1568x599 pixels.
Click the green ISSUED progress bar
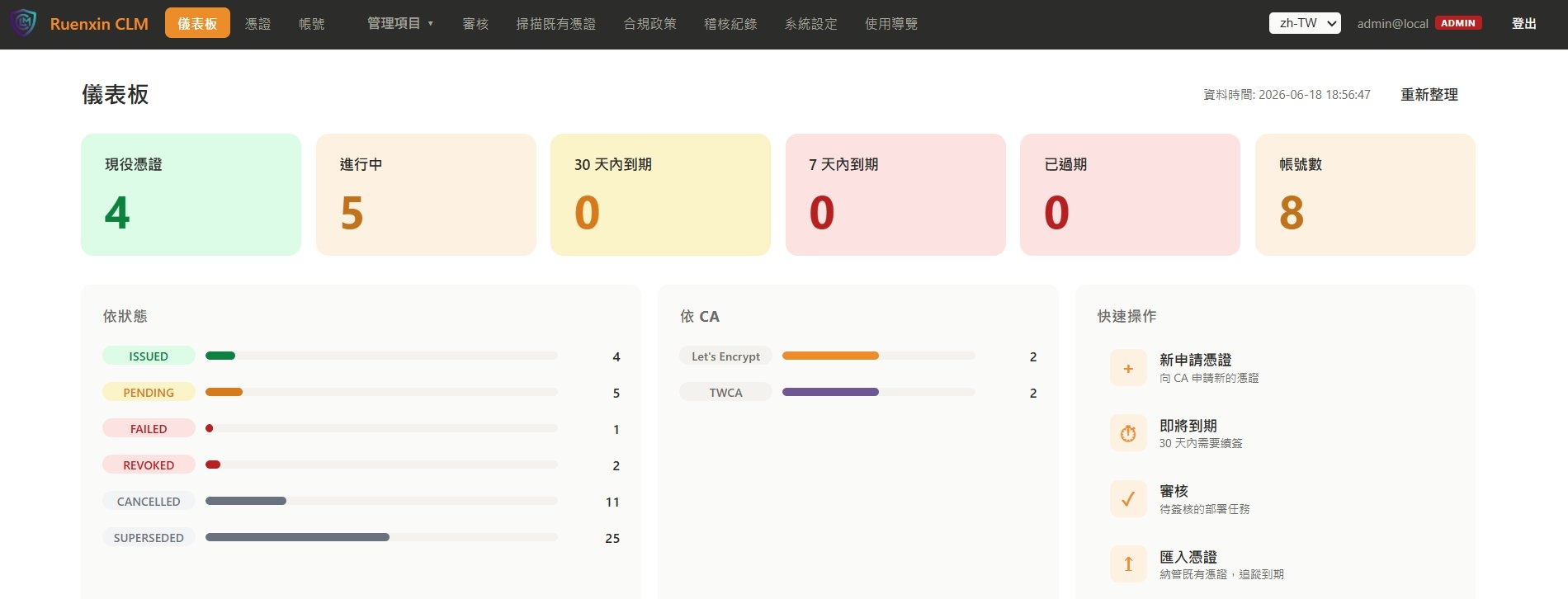[x=220, y=356]
